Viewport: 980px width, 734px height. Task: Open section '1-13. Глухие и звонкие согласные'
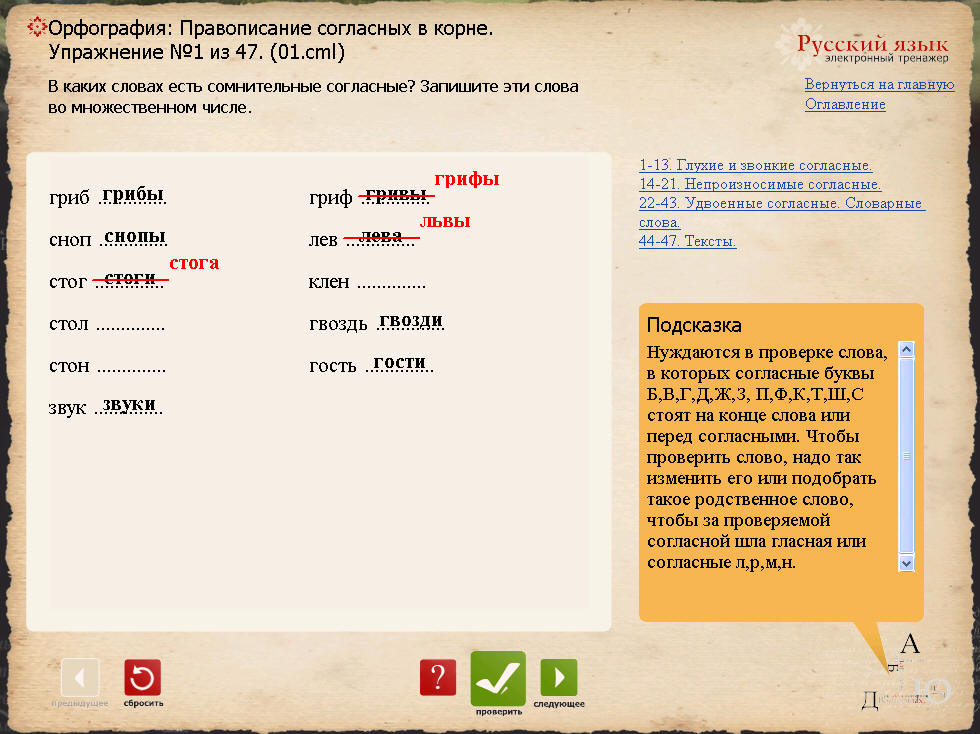pos(755,166)
